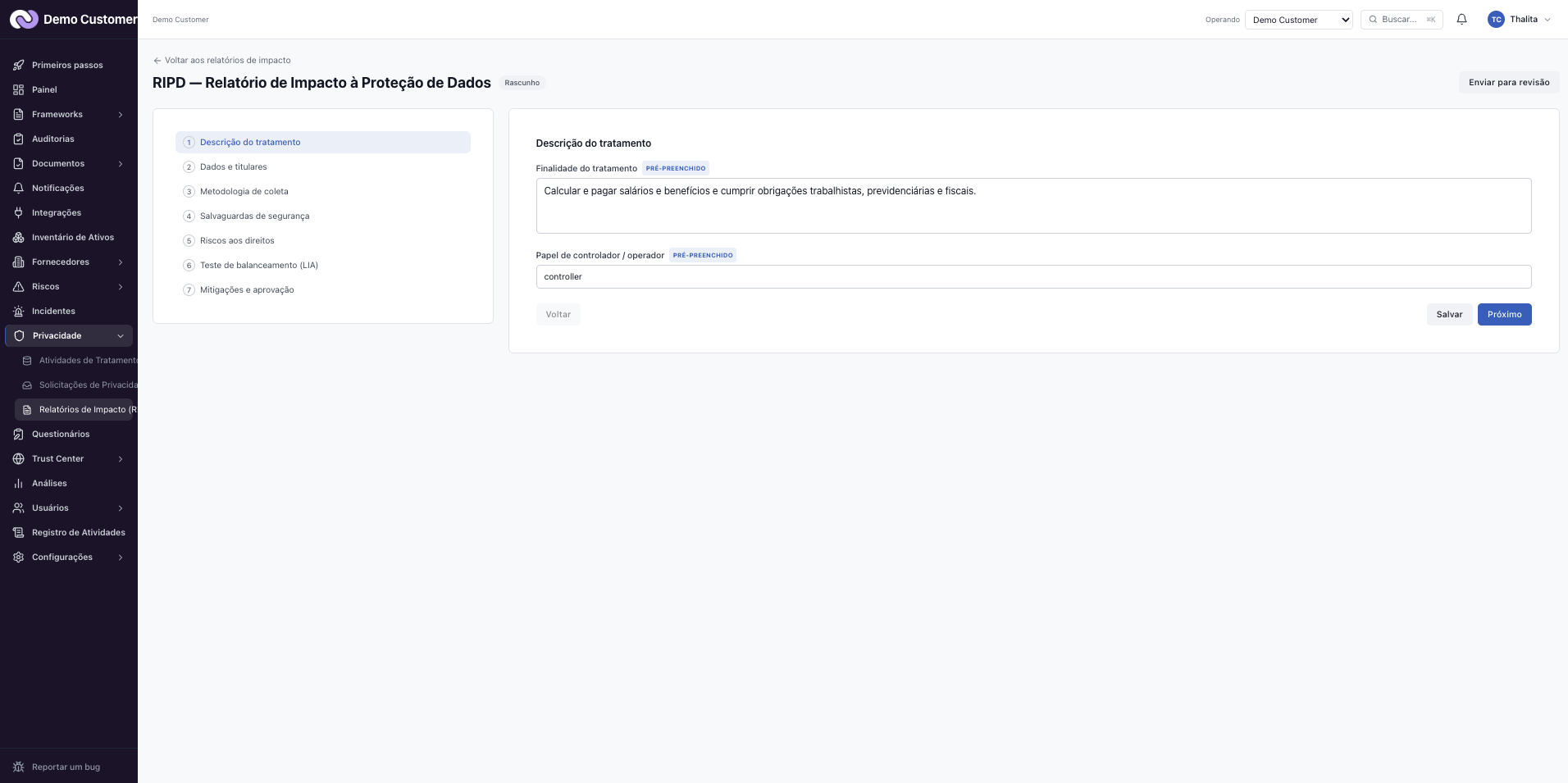Open the top bar notification bell
The height and width of the screenshot is (783, 1568).
tap(1461, 19)
